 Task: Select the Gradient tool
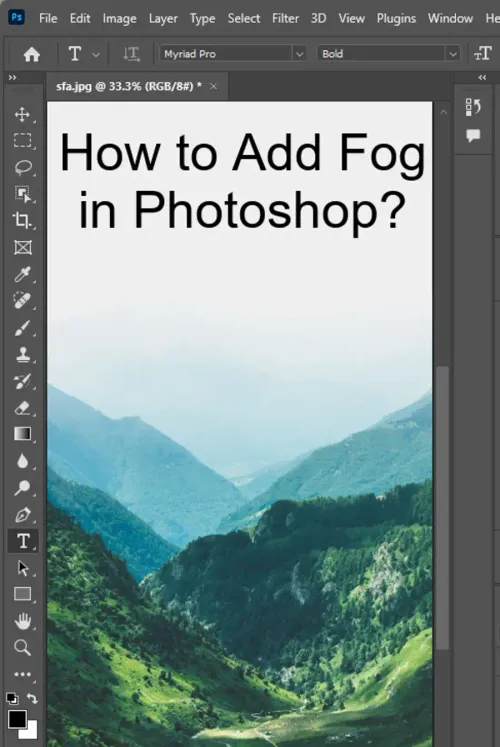(22, 434)
